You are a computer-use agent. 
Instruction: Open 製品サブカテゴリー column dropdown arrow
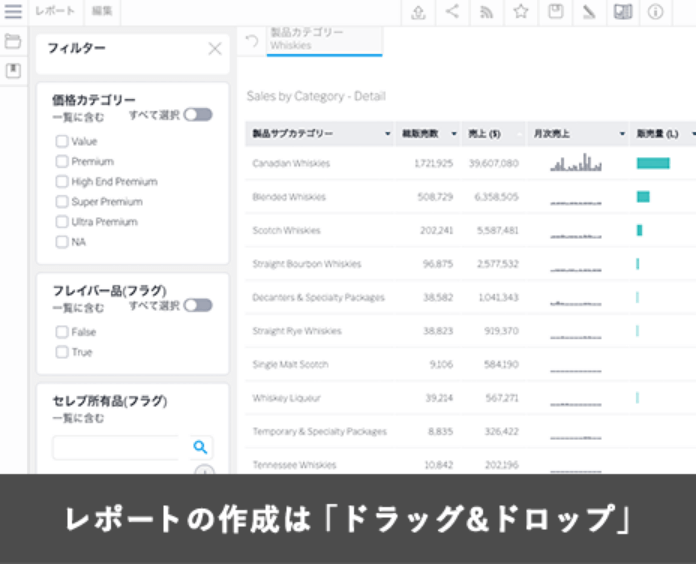pos(387,134)
